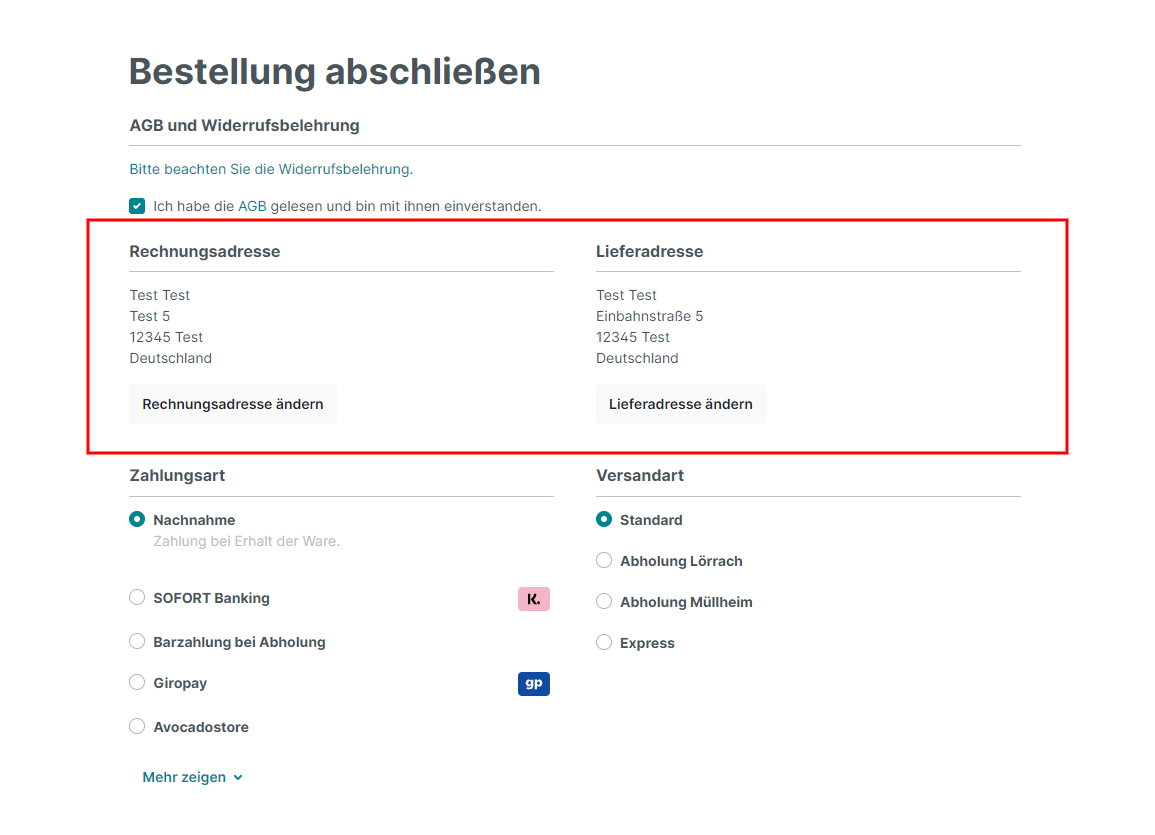Select Nachnahme payment method

click(x=137, y=520)
